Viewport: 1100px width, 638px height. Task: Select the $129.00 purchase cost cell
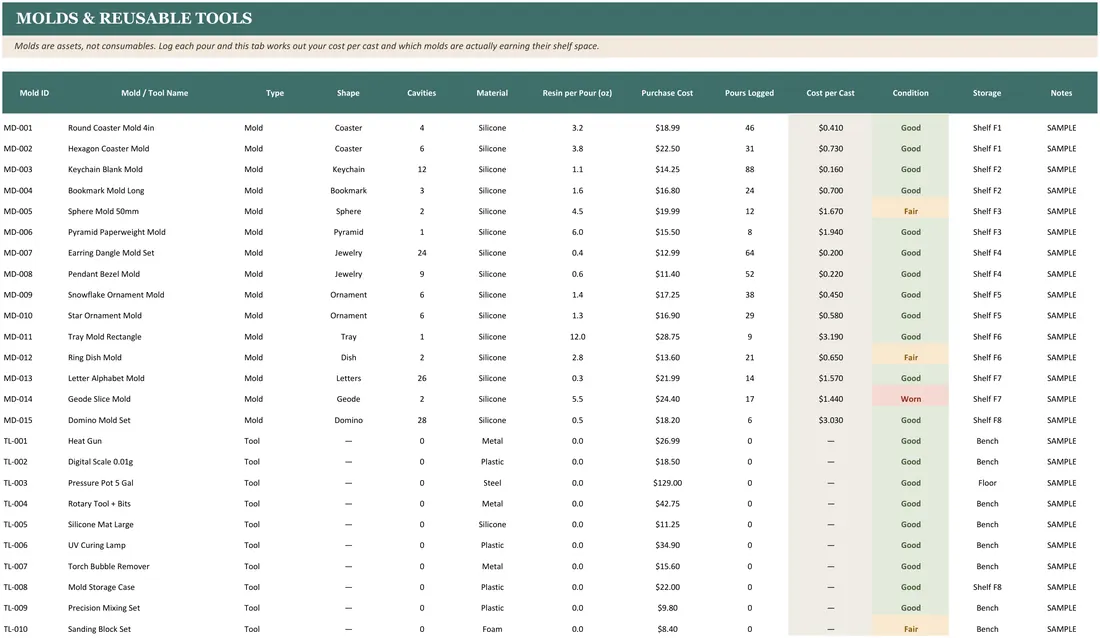point(667,483)
